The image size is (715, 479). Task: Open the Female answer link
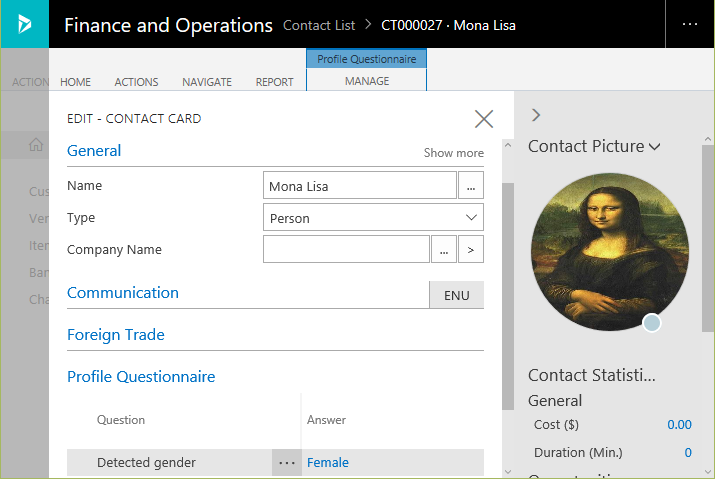(x=328, y=463)
